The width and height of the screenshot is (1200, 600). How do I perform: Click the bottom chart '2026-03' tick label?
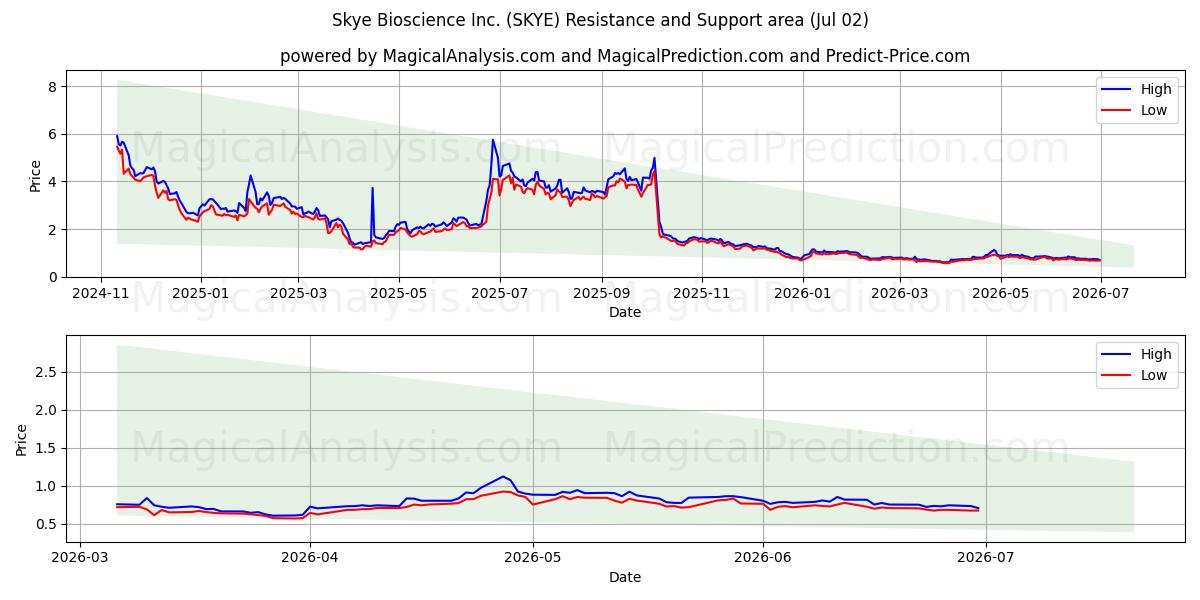click(80, 558)
